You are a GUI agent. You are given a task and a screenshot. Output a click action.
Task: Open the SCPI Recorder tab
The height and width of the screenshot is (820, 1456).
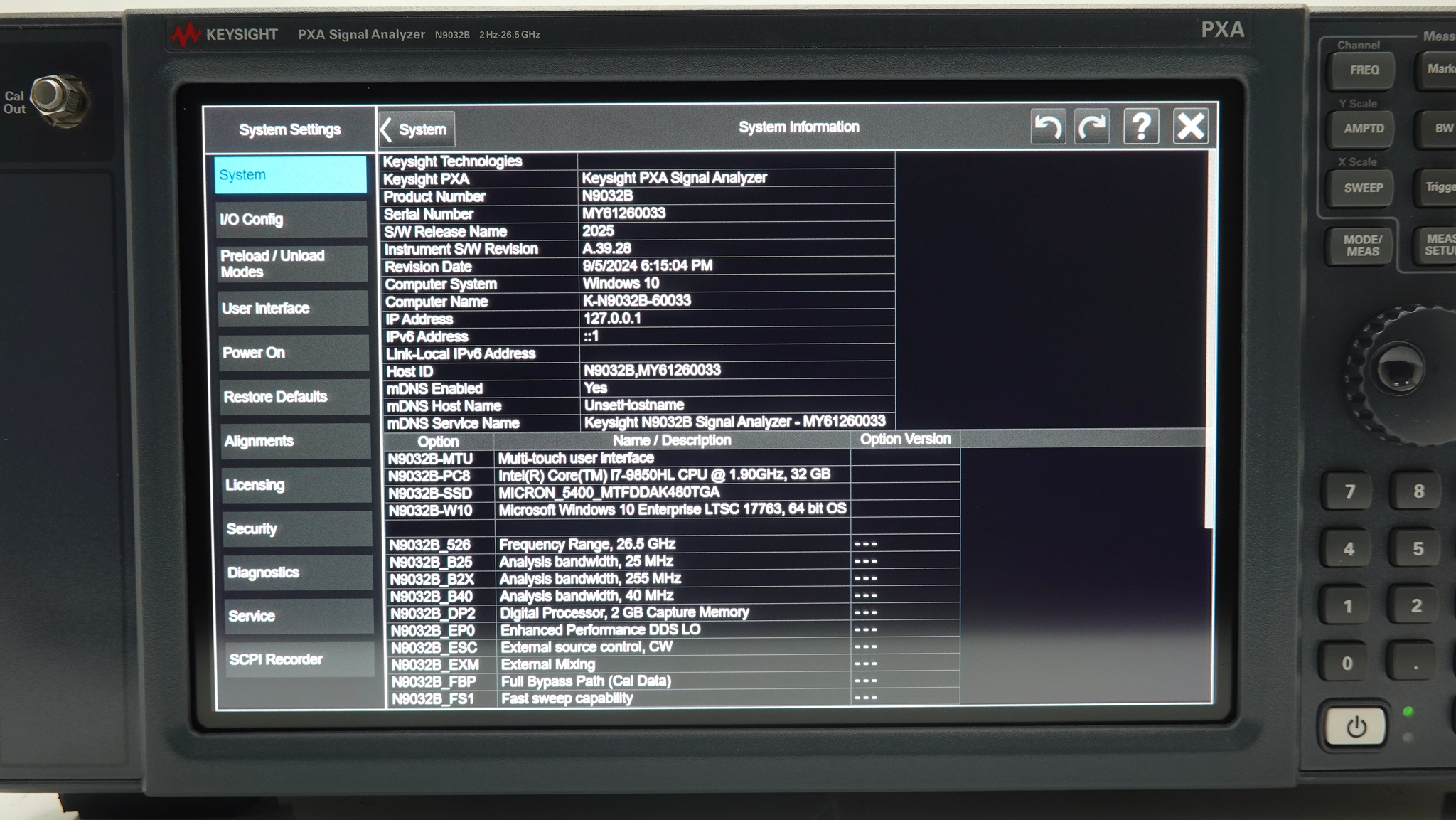[x=299, y=659]
